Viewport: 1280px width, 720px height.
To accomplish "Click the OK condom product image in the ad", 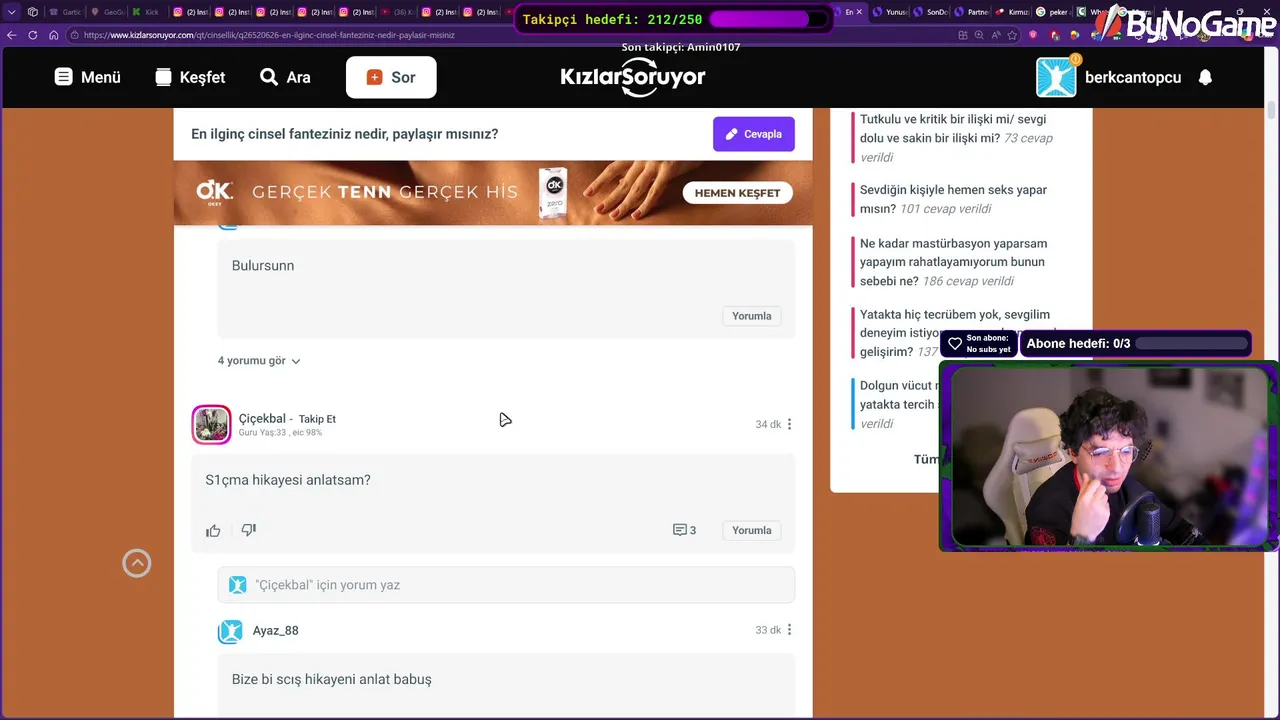I will 554,193.
